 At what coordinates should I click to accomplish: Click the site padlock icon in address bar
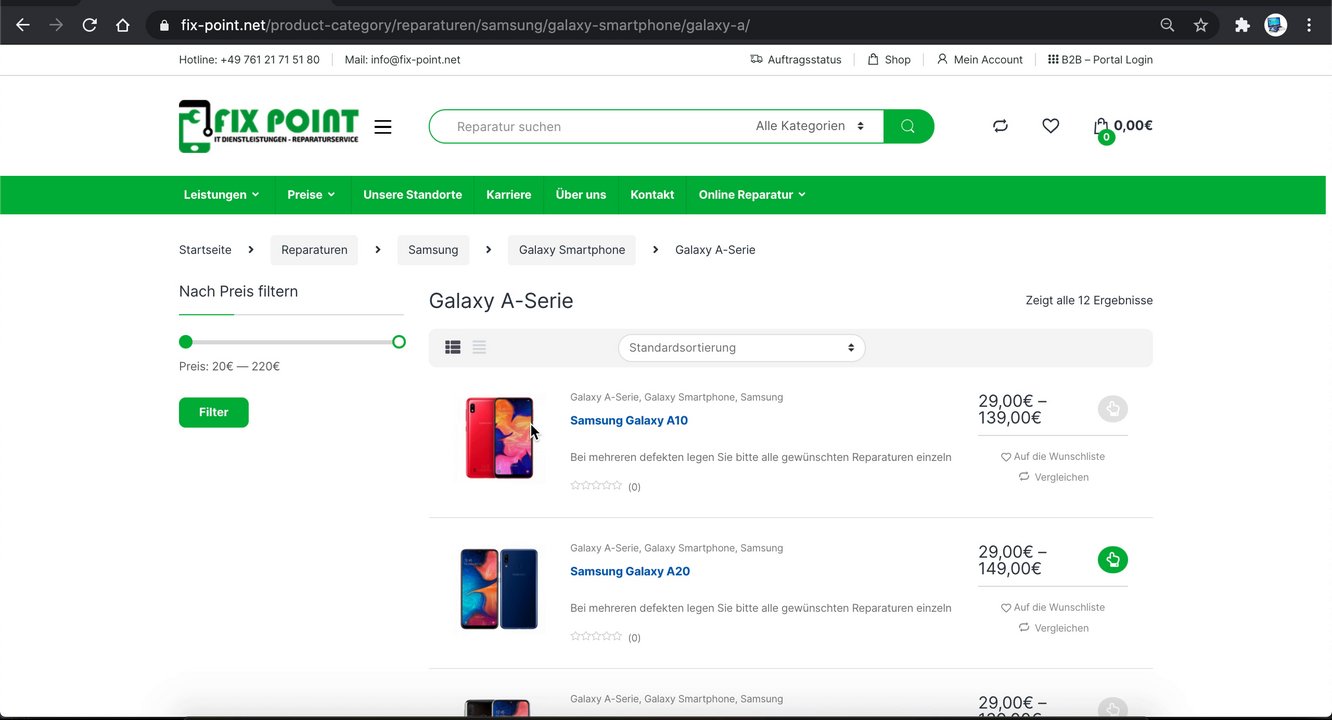point(164,25)
